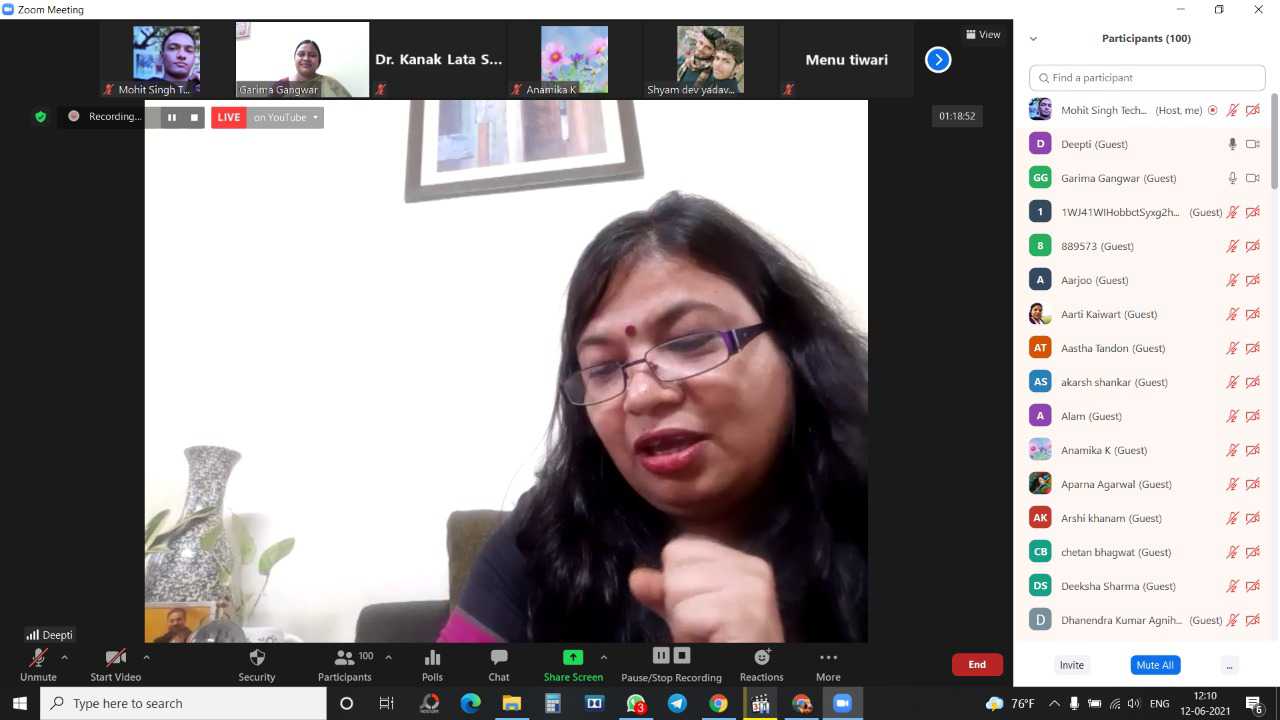
Task: Click Aastha Tandon's video-off icon
Action: 1252,348
